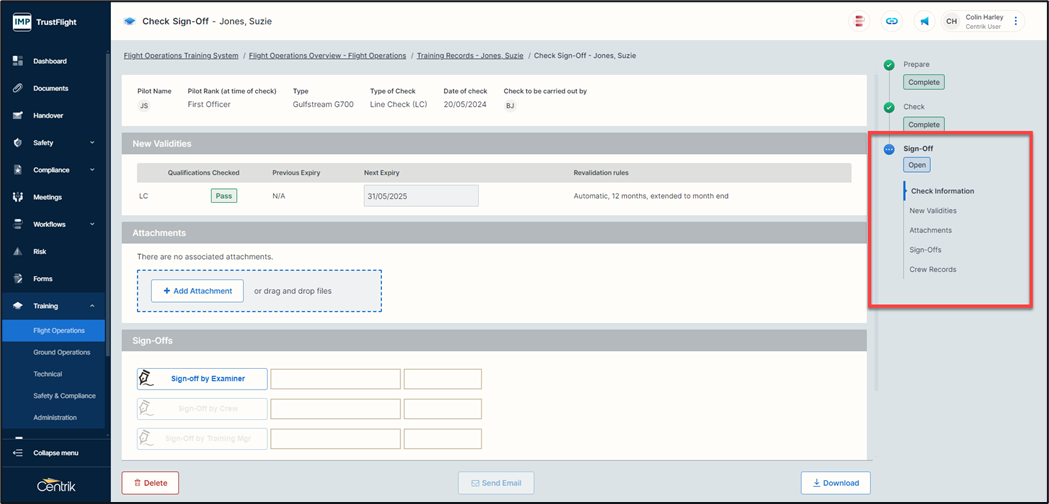
Task: Click the Documents paperclip icon
Action: click(x=18, y=88)
